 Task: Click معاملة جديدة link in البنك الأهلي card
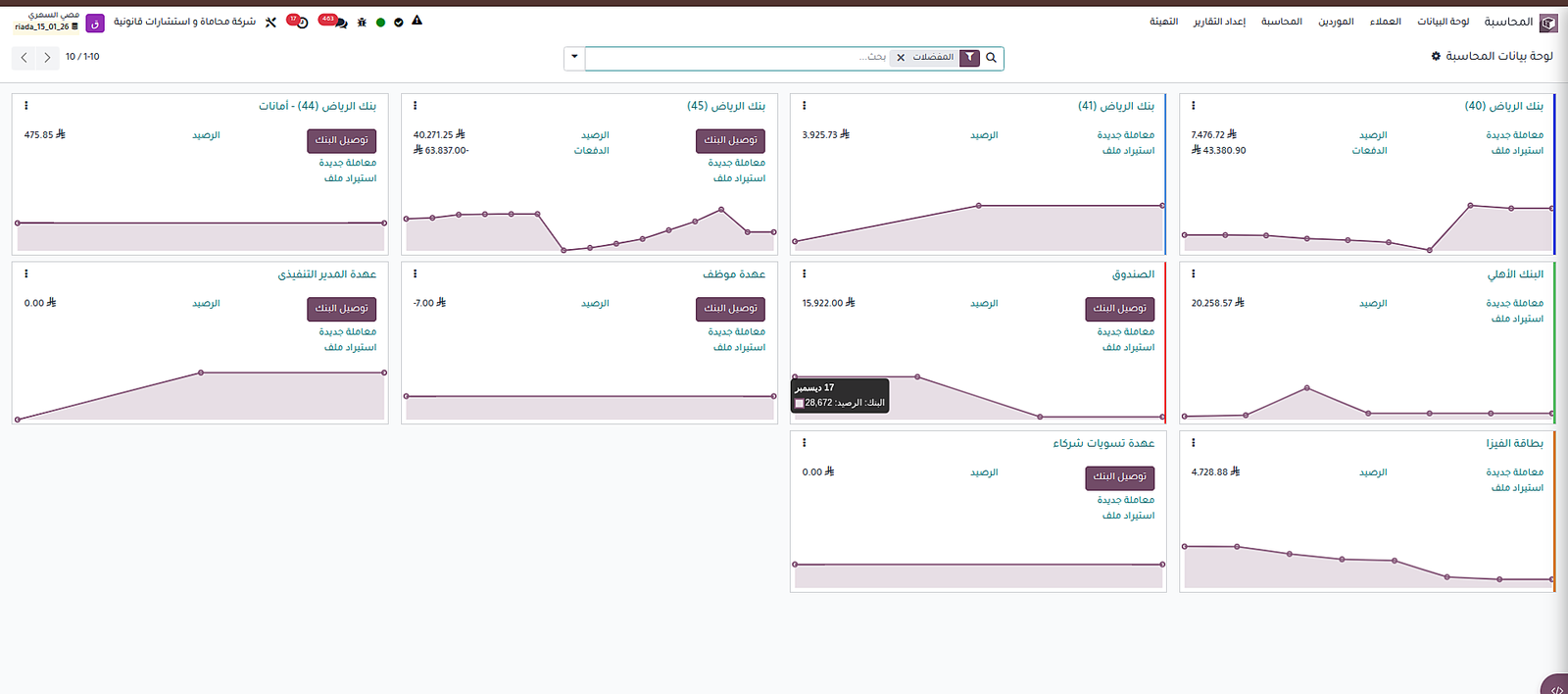pyautogui.click(x=1514, y=304)
